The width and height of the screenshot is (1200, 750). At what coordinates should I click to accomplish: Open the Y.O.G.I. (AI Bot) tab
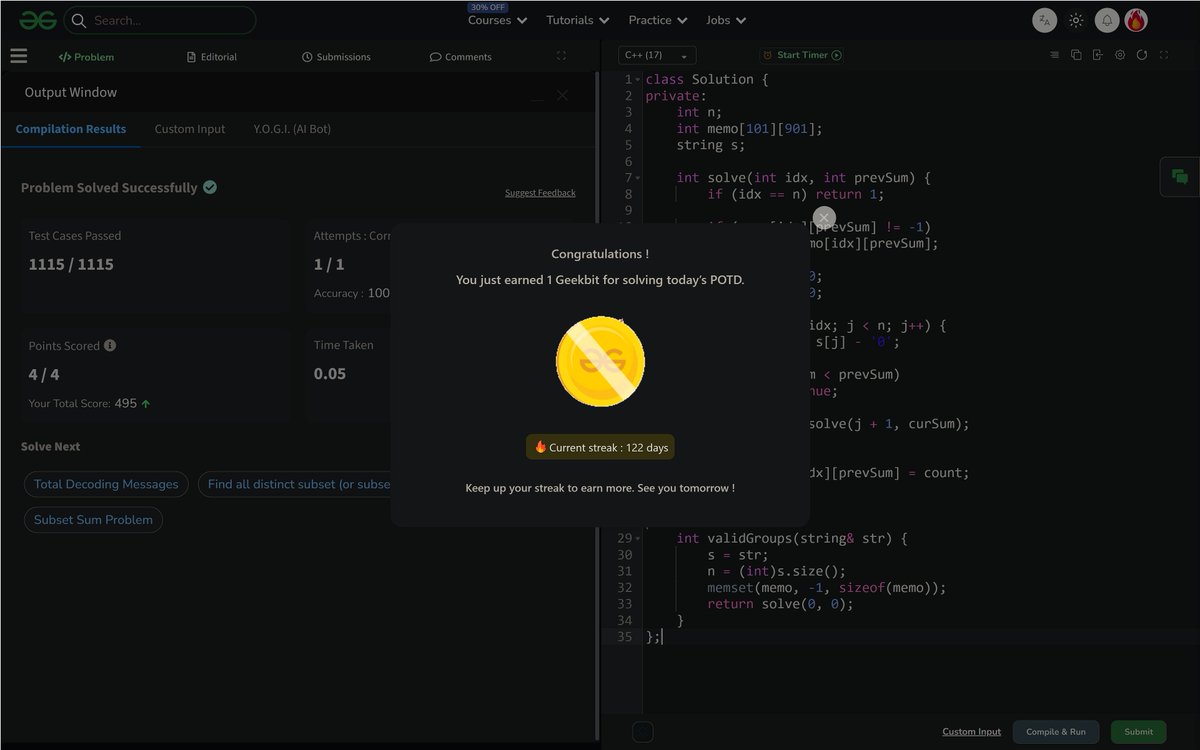pyautogui.click(x=292, y=129)
